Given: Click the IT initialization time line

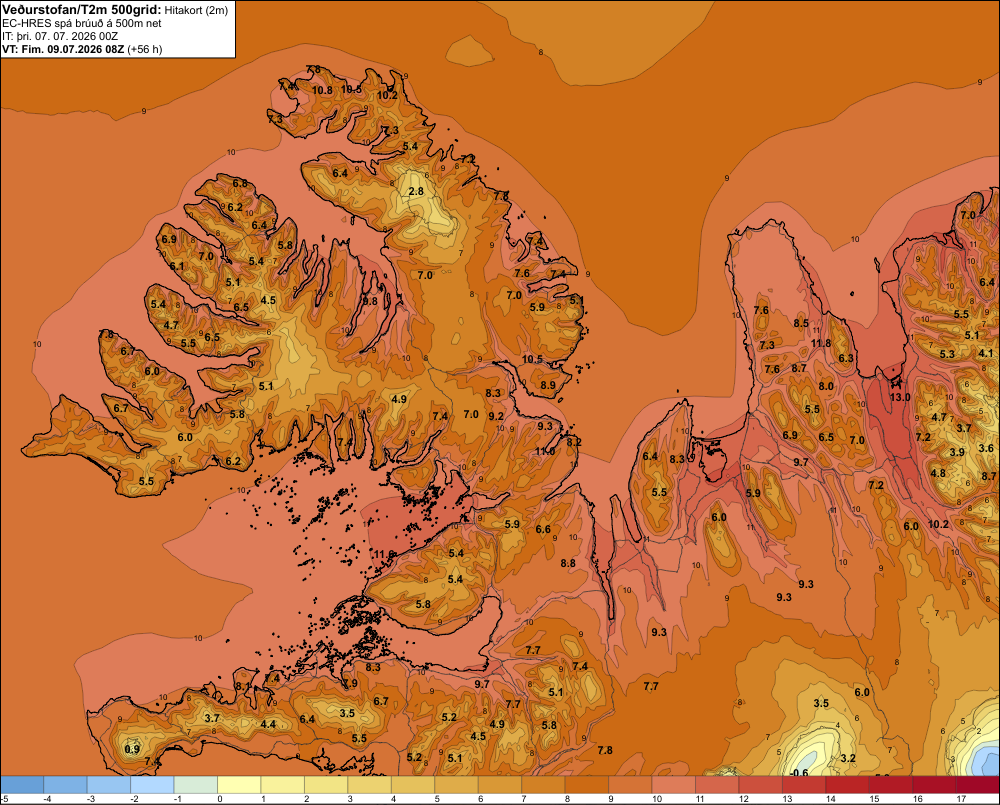Looking at the screenshot, I should click(x=60, y=36).
